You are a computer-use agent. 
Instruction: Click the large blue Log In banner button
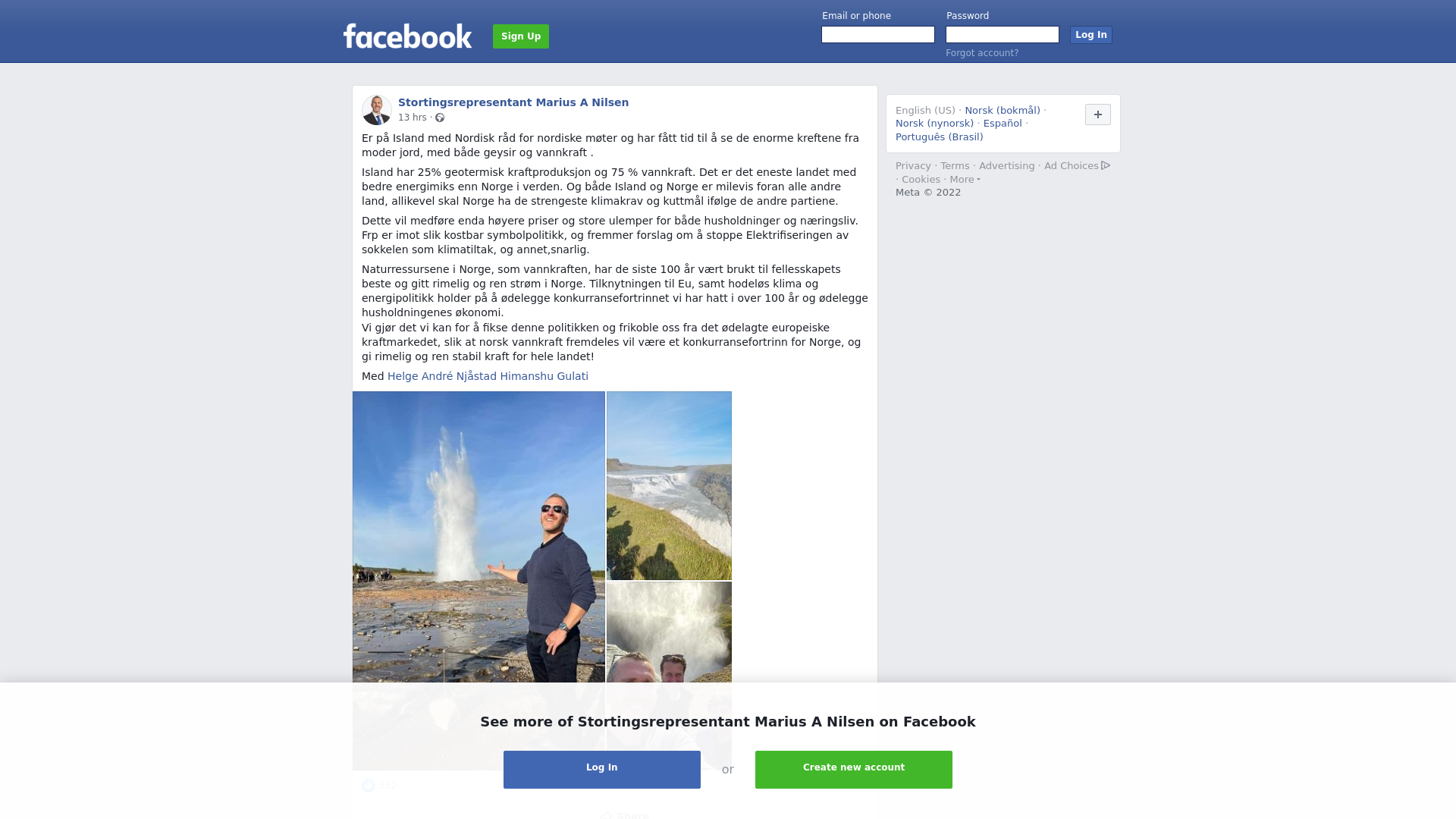click(602, 770)
